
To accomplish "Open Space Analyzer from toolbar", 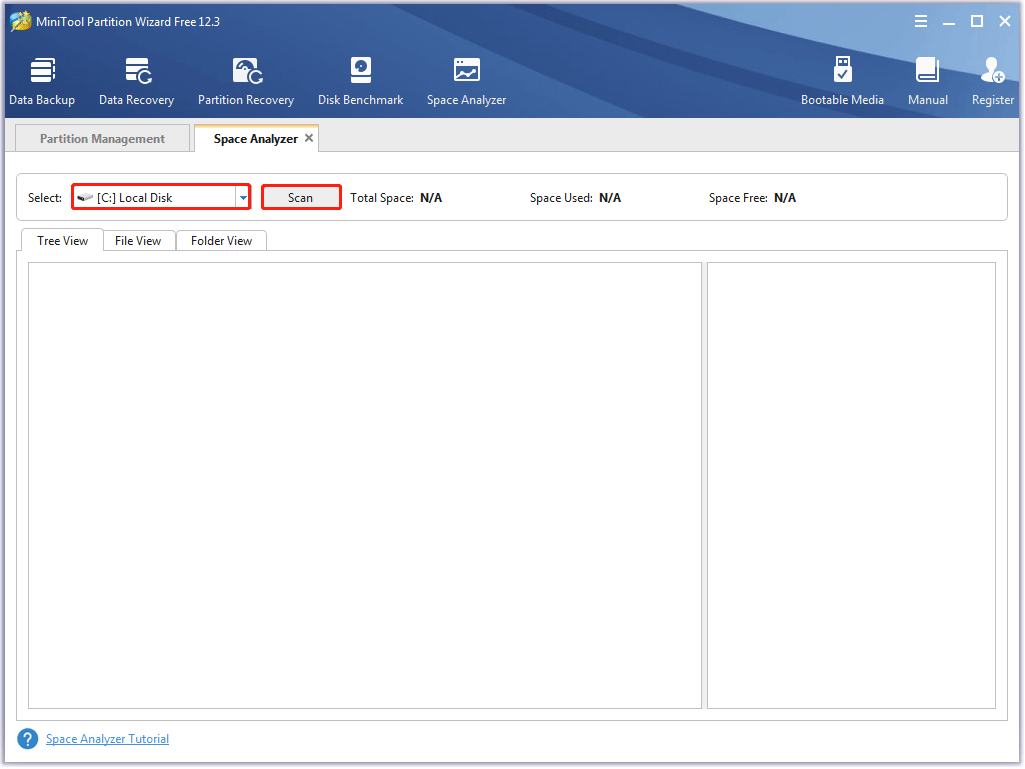I will (x=466, y=82).
